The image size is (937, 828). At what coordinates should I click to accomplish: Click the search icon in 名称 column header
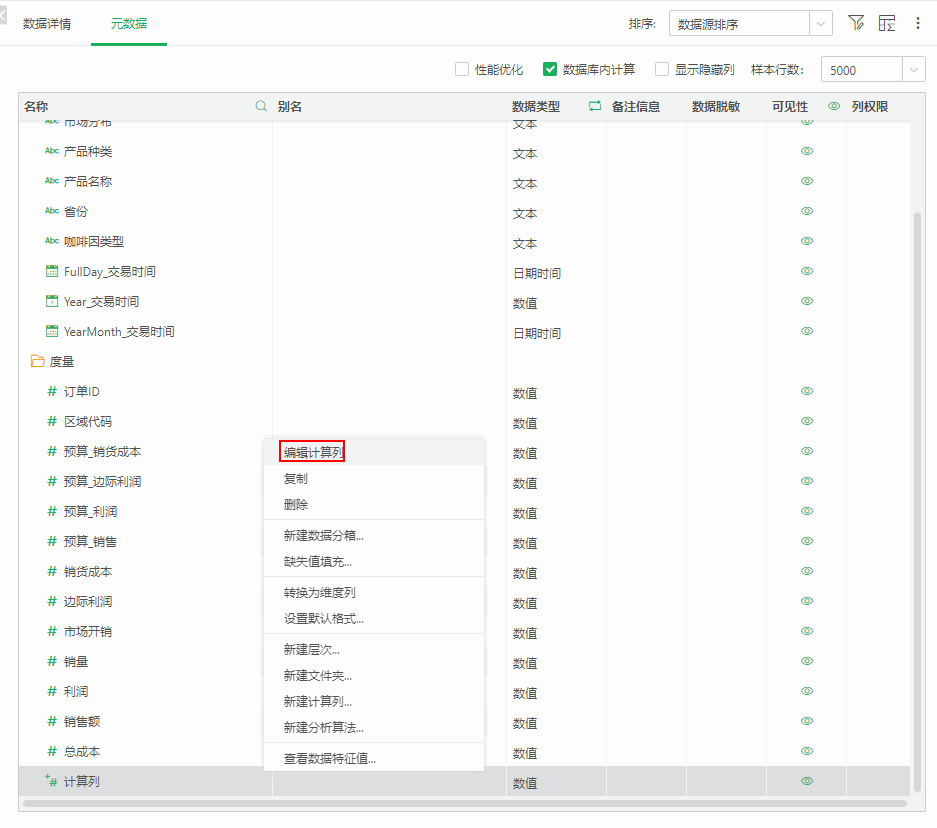tap(261, 106)
